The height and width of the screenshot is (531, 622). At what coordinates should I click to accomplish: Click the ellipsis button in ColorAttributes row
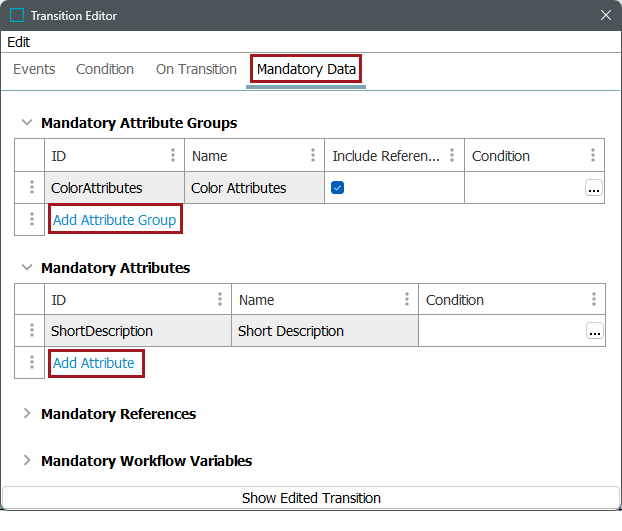(x=594, y=188)
